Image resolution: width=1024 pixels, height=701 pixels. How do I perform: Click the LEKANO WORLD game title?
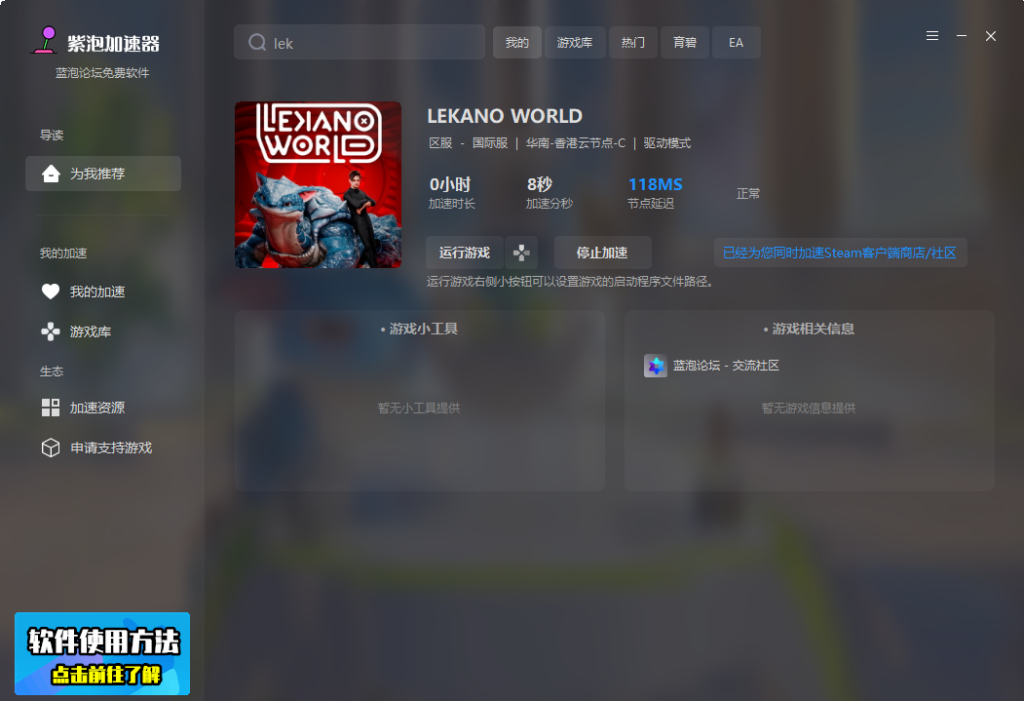[x=505, y=116]
